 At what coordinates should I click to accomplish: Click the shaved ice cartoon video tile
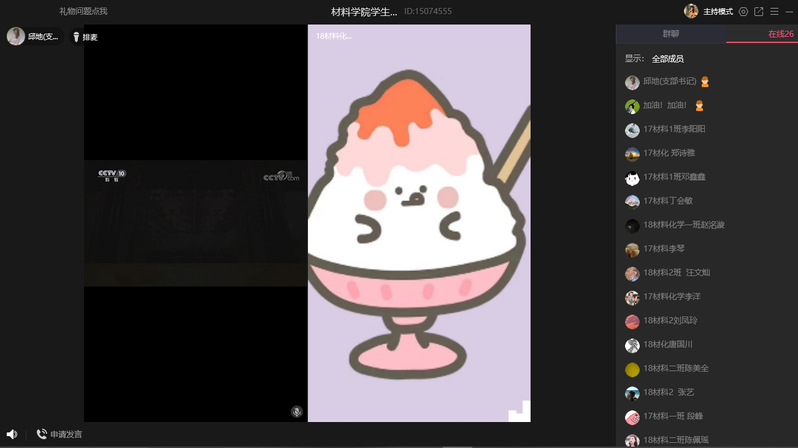pos(419,223)
